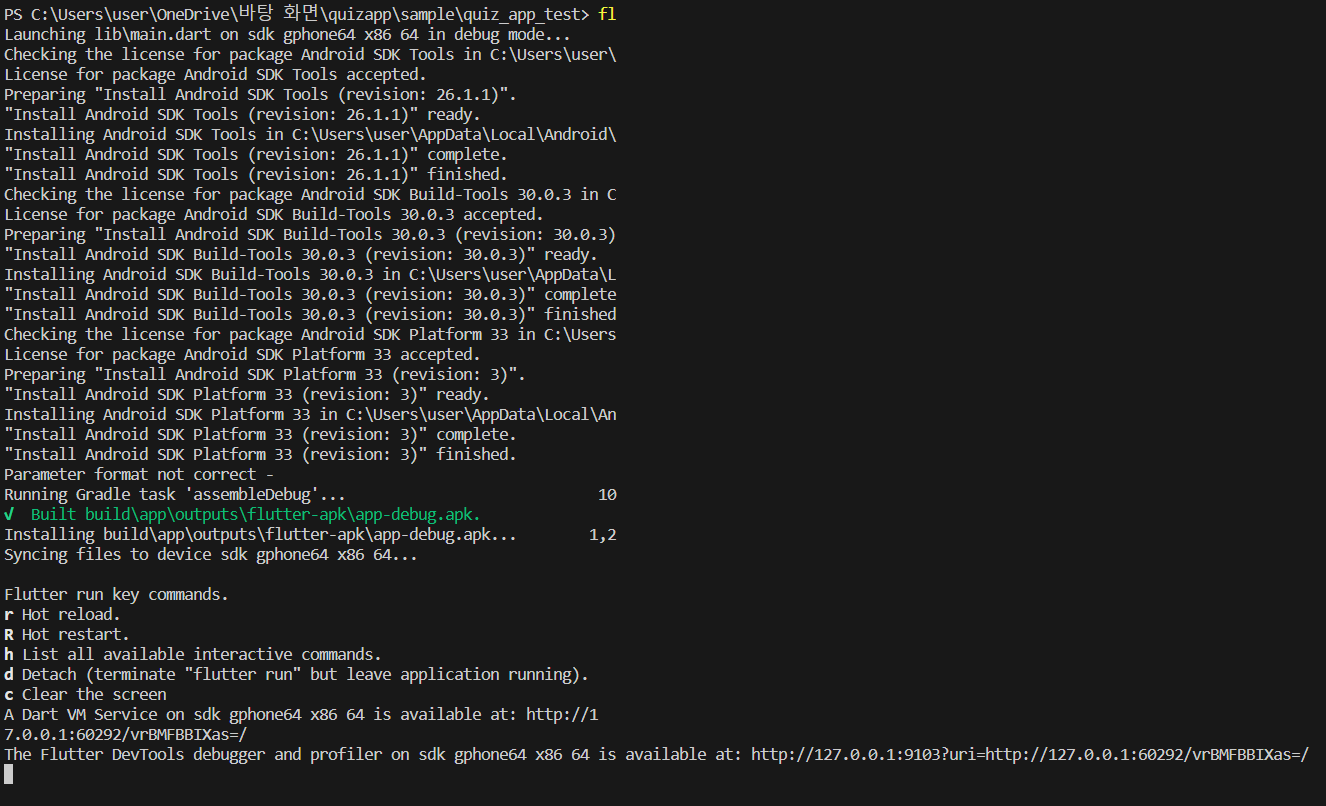Click 'Installing Android SDK Tools in C:\Users' line
Viewport: 1326px width, 806px height.
click(310, 134)
